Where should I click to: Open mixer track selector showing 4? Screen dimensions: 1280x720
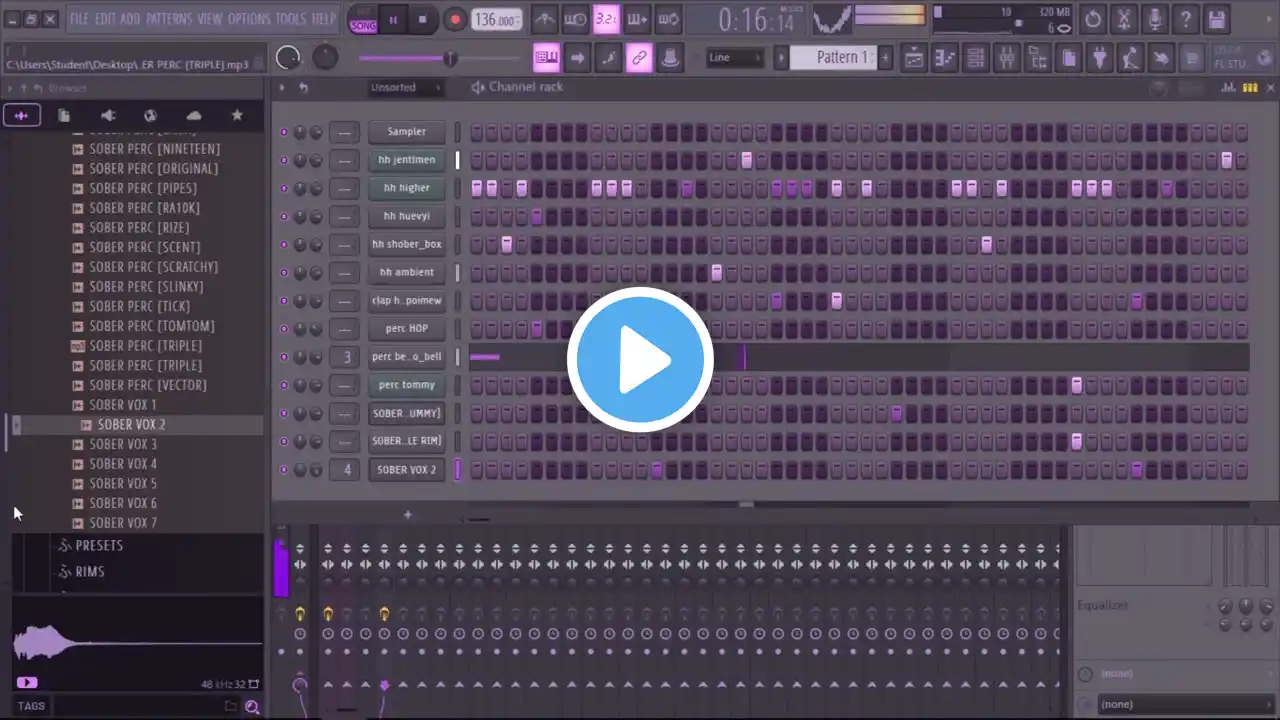[345, 470]
